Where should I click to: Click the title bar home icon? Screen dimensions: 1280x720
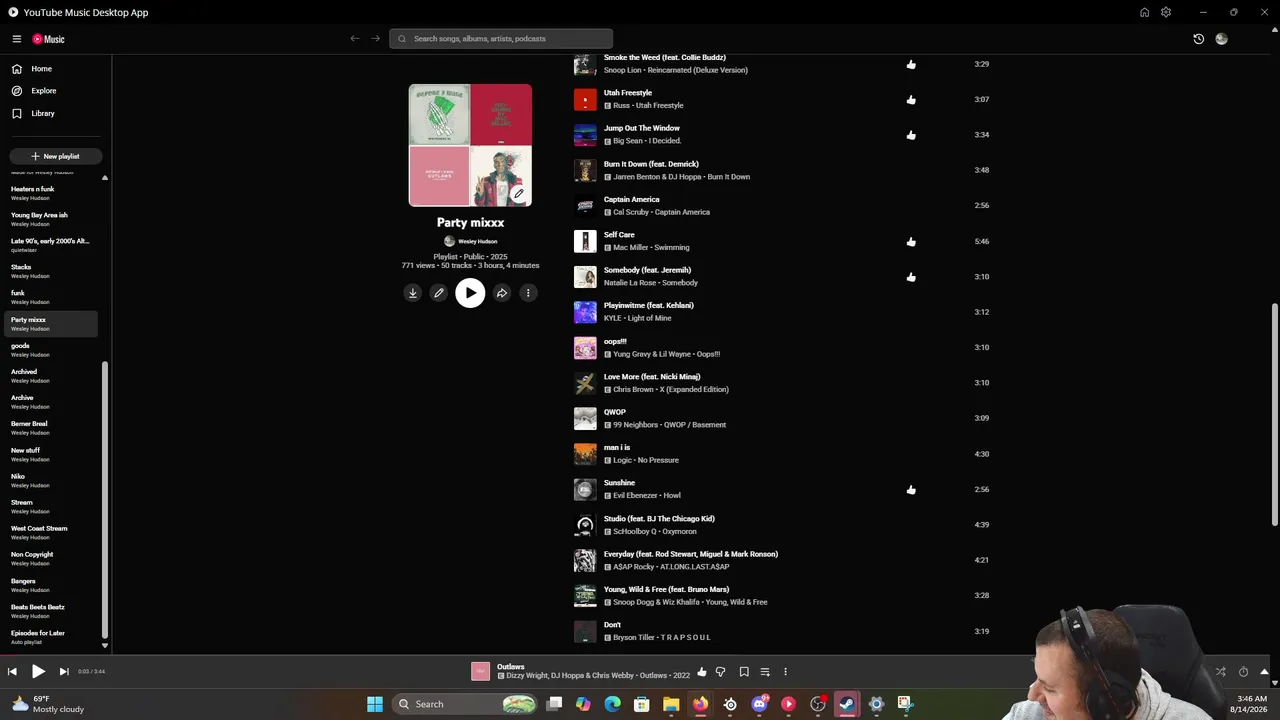tap(1144, 12)
